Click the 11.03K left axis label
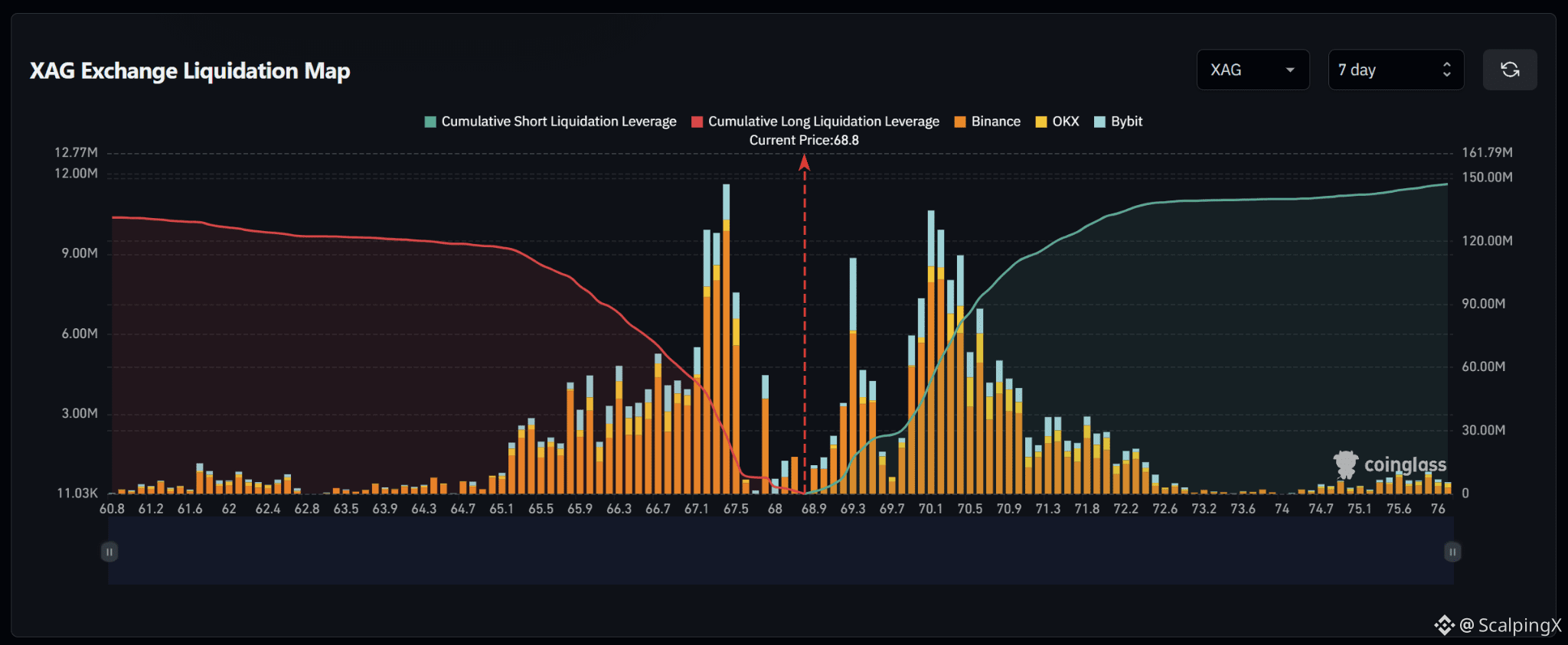This screenshot has width=1568, height=645. click(x=77, y=493)
